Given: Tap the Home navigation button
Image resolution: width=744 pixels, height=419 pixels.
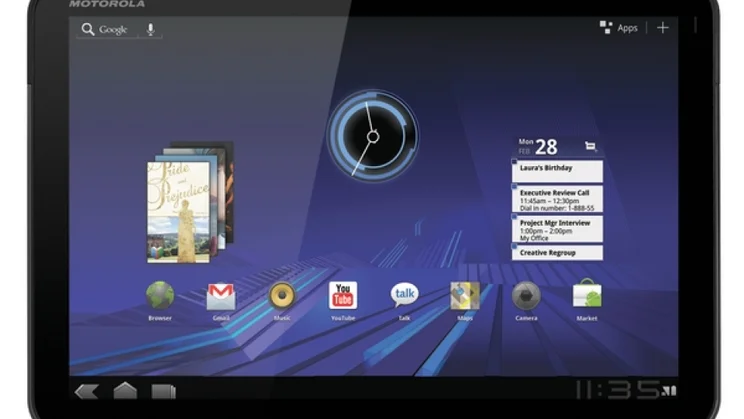Looking at the screenshot, I should pos(125,390).
